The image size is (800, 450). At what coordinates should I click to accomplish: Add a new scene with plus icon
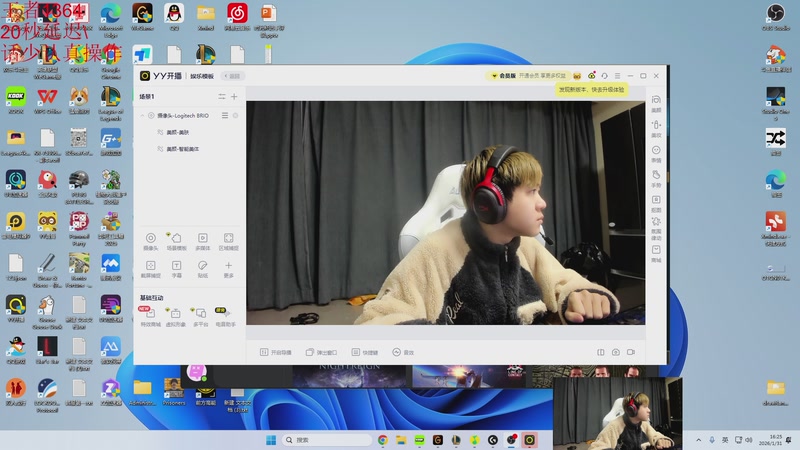coord(234,96)
